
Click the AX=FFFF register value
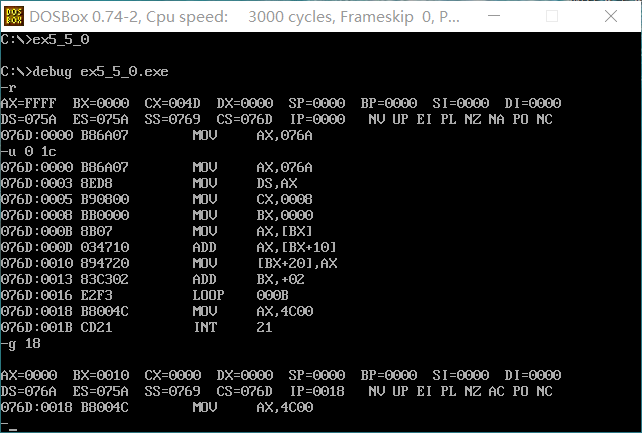coord(29,103)
